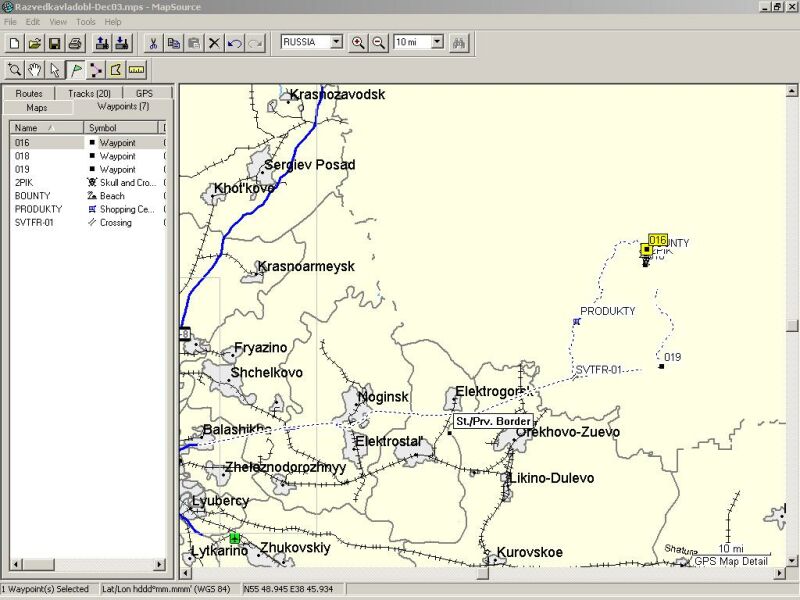The image size is (800, 600).
Task: Undo the last action
Action: coord(235,43)
